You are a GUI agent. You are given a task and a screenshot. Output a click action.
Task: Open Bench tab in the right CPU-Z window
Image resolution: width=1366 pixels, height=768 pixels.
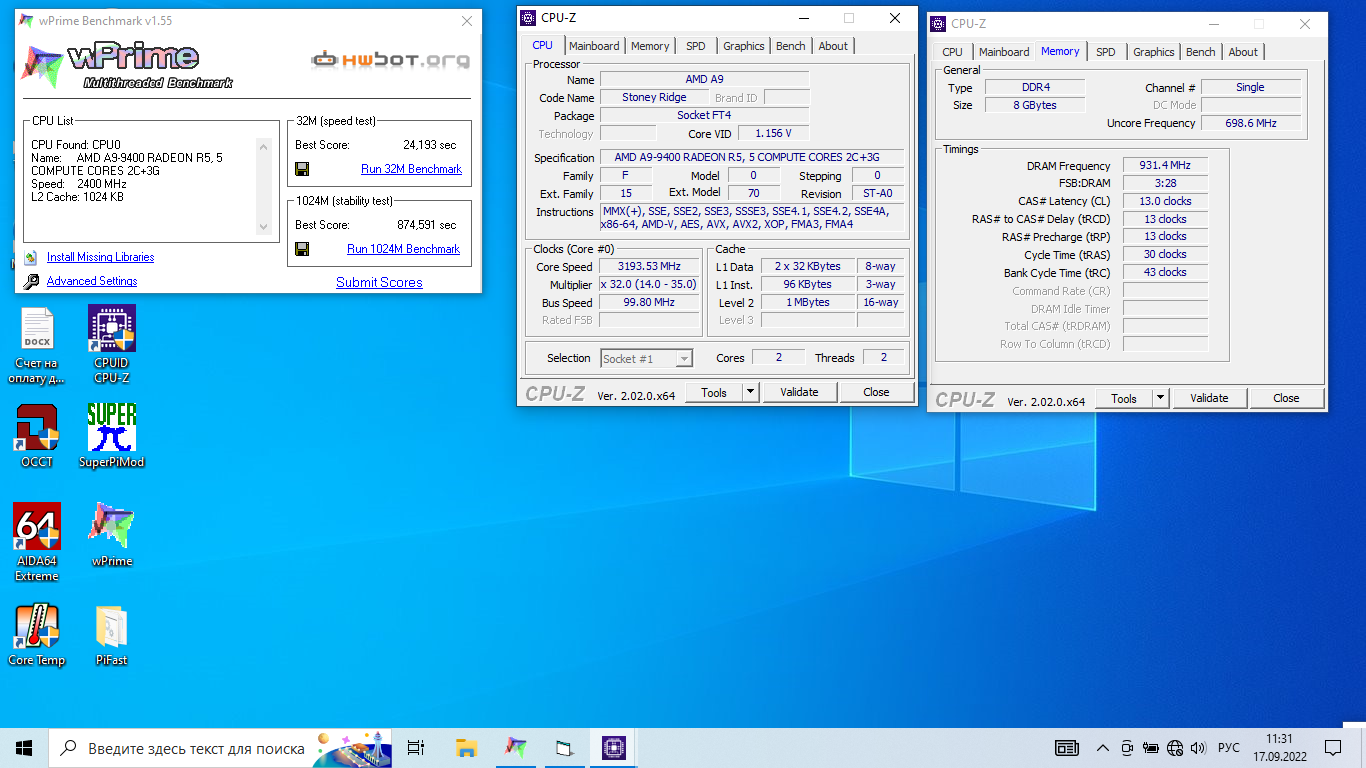[1201, 52]
